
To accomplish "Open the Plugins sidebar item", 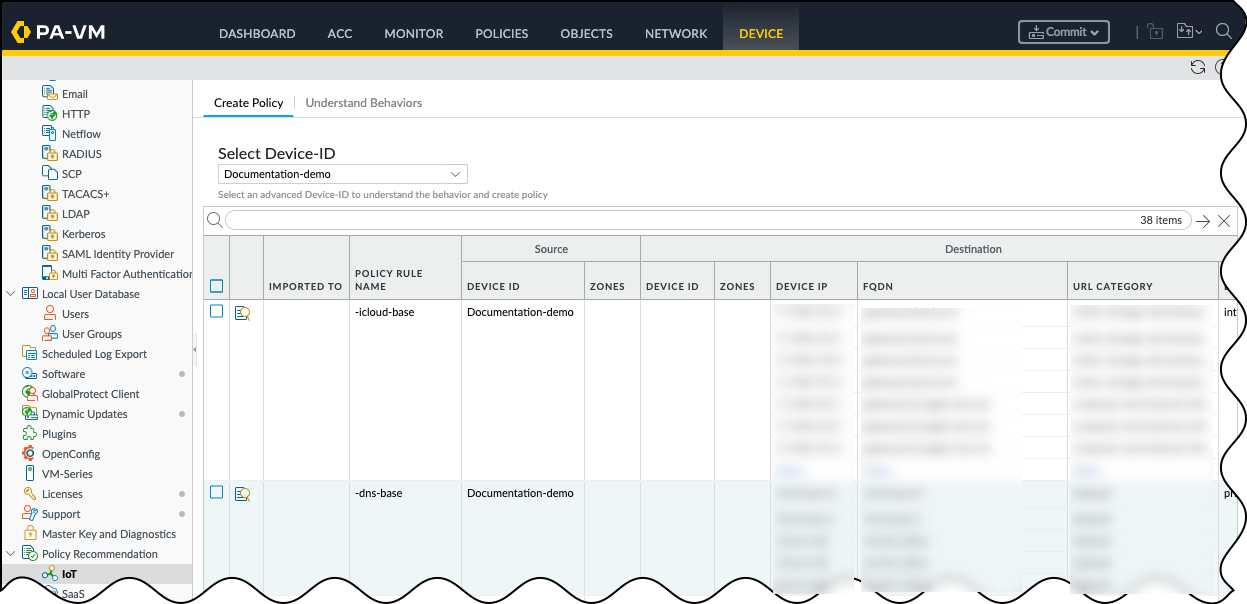I will [59, 434].
